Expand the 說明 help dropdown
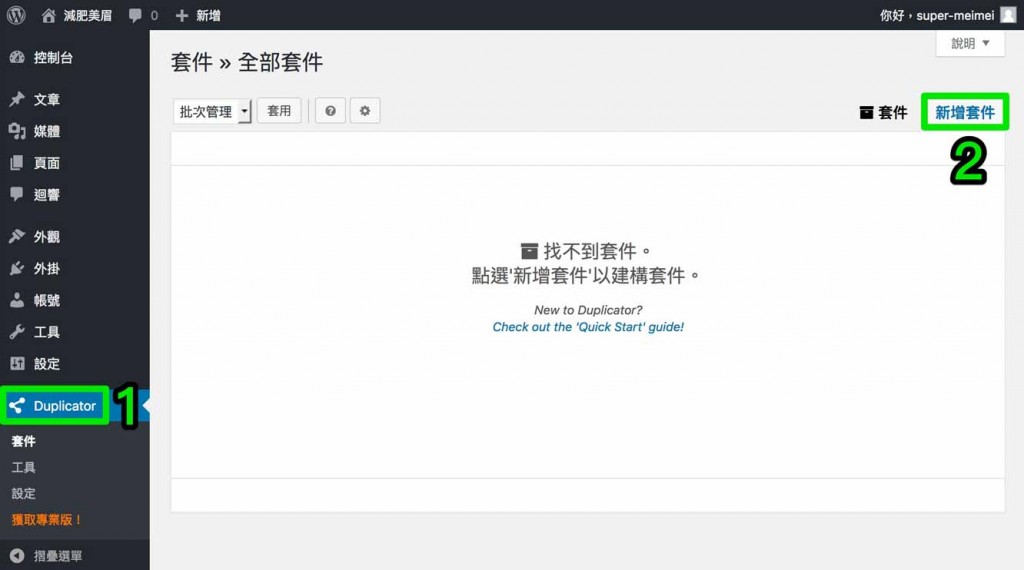This screenshot has width=1024, height=570. point(970,43)
